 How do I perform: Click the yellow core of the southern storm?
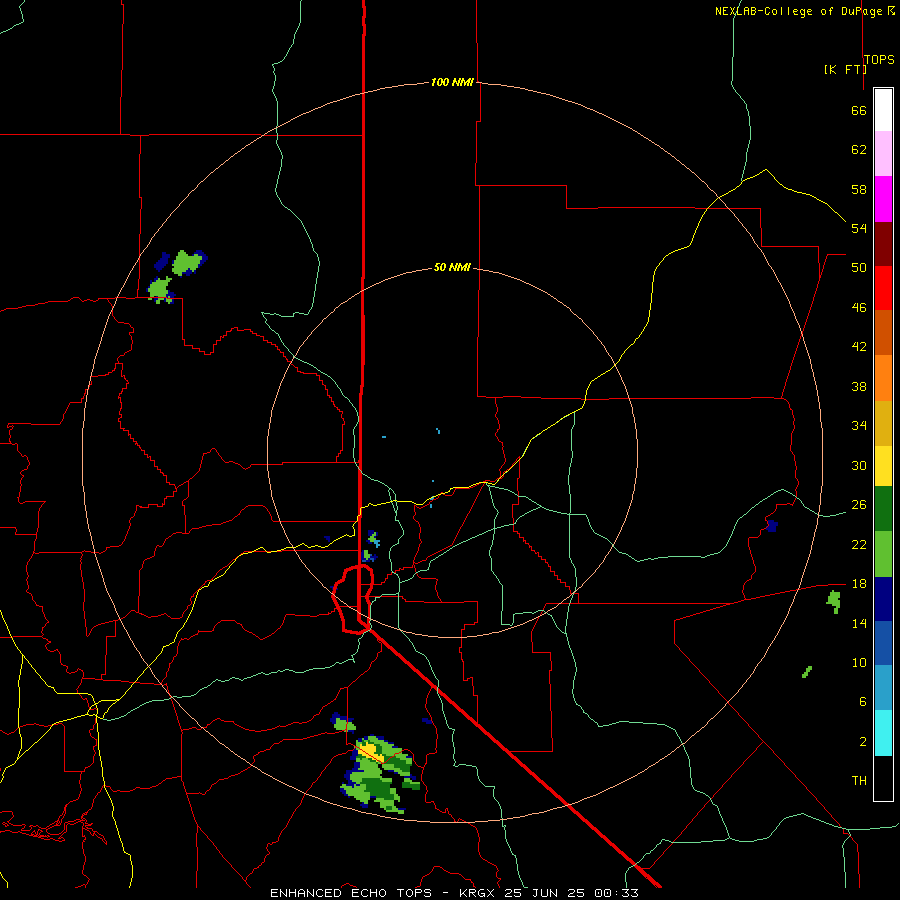[x=371, y=752]
